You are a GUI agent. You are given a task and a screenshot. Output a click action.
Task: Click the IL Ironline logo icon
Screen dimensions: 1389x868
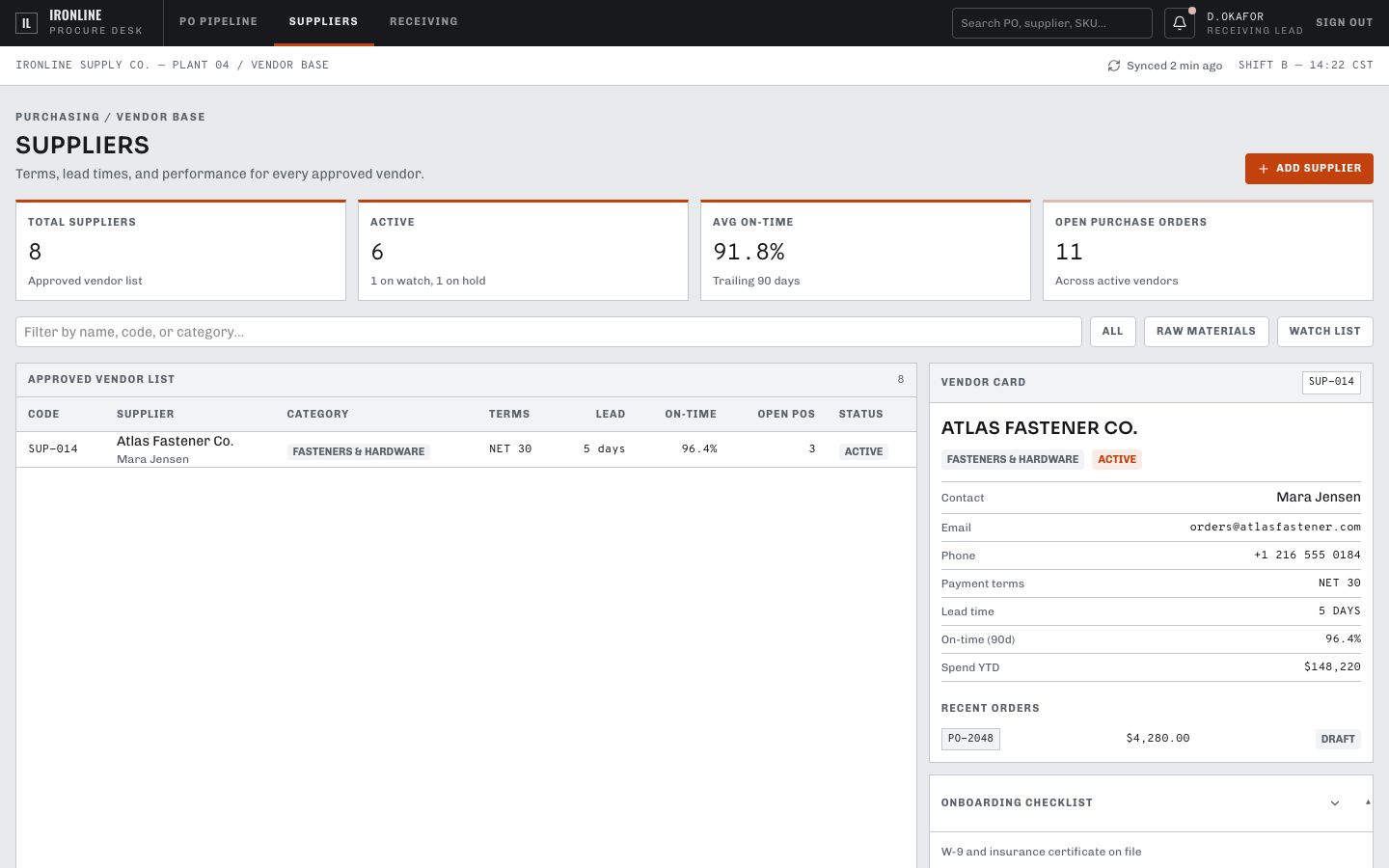(x=26, y=23)
